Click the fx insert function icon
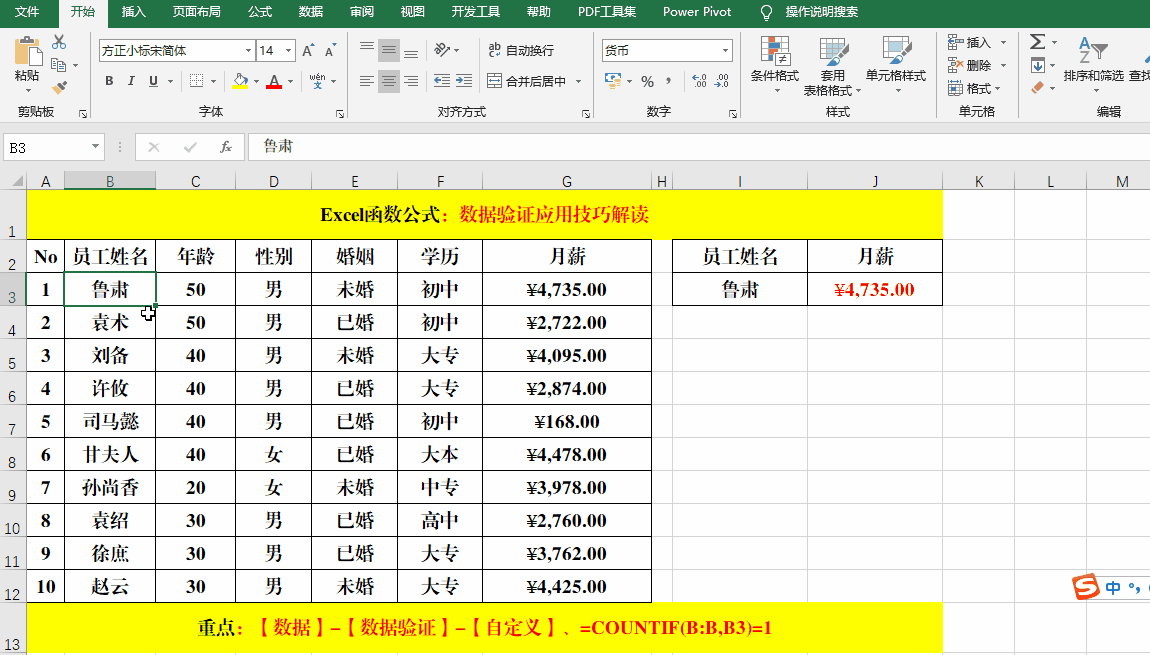1150x655 pixels. [226, 147]
